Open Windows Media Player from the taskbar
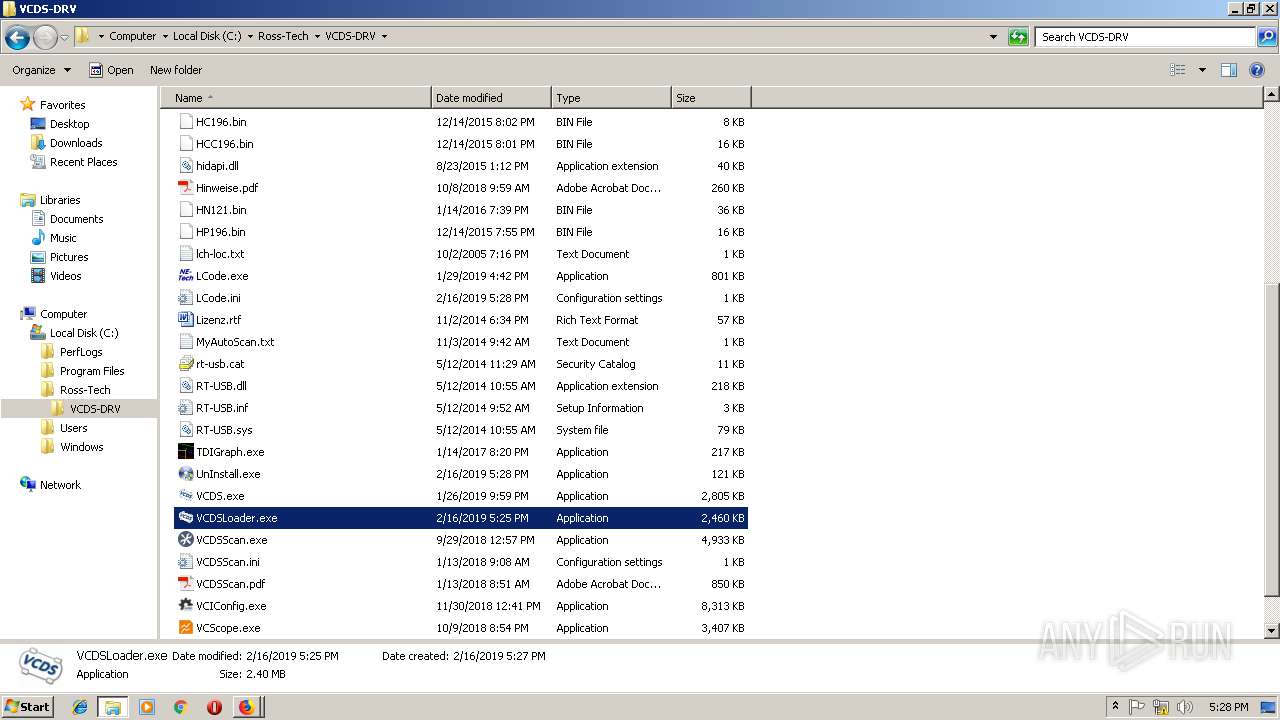Viewport: 1280px width, 720px height. [x=147, y=707]
